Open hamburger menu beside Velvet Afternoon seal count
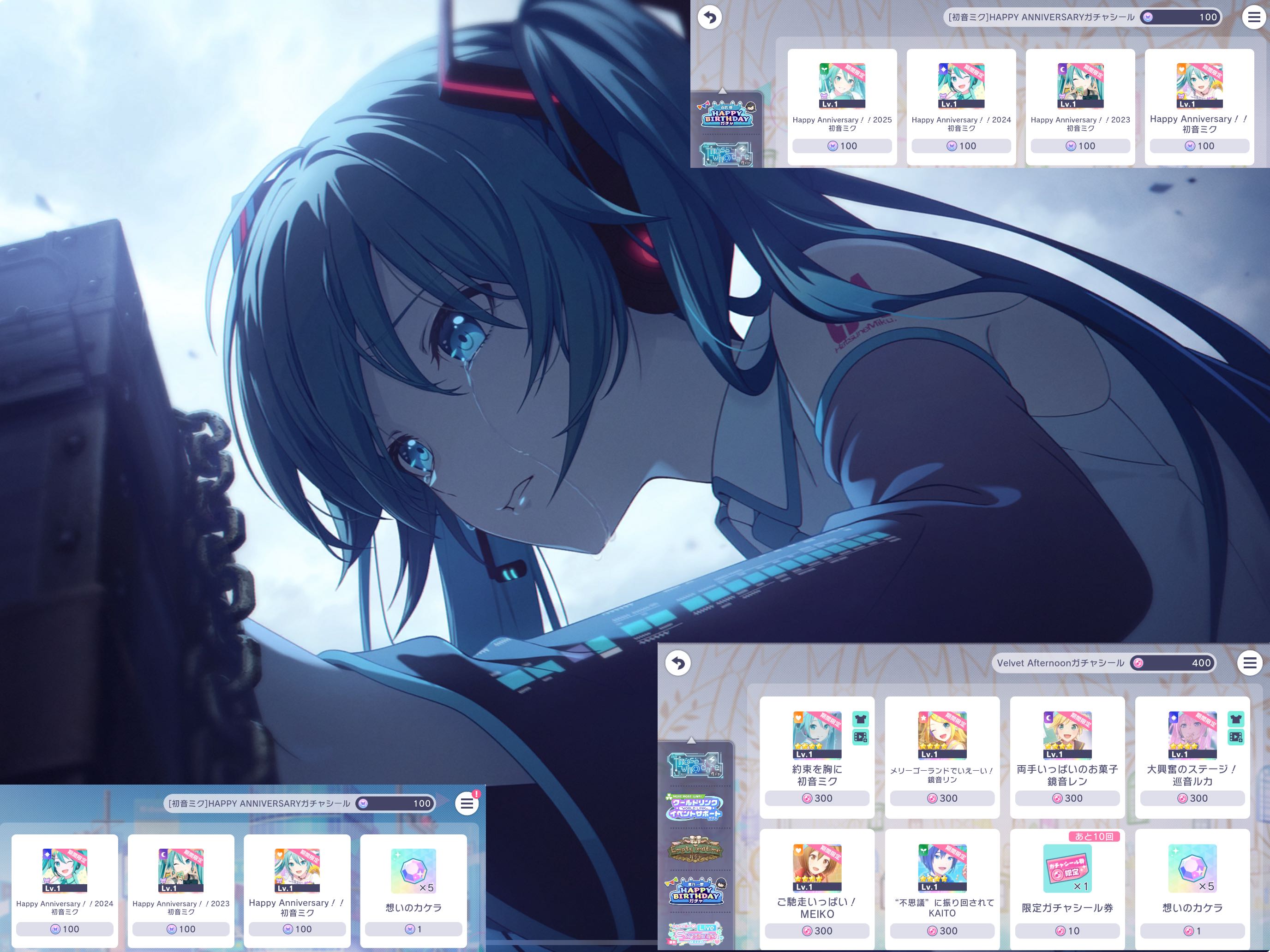Screen dimensions: 1270x952 pyautogui.click(x=1250, y=663)
